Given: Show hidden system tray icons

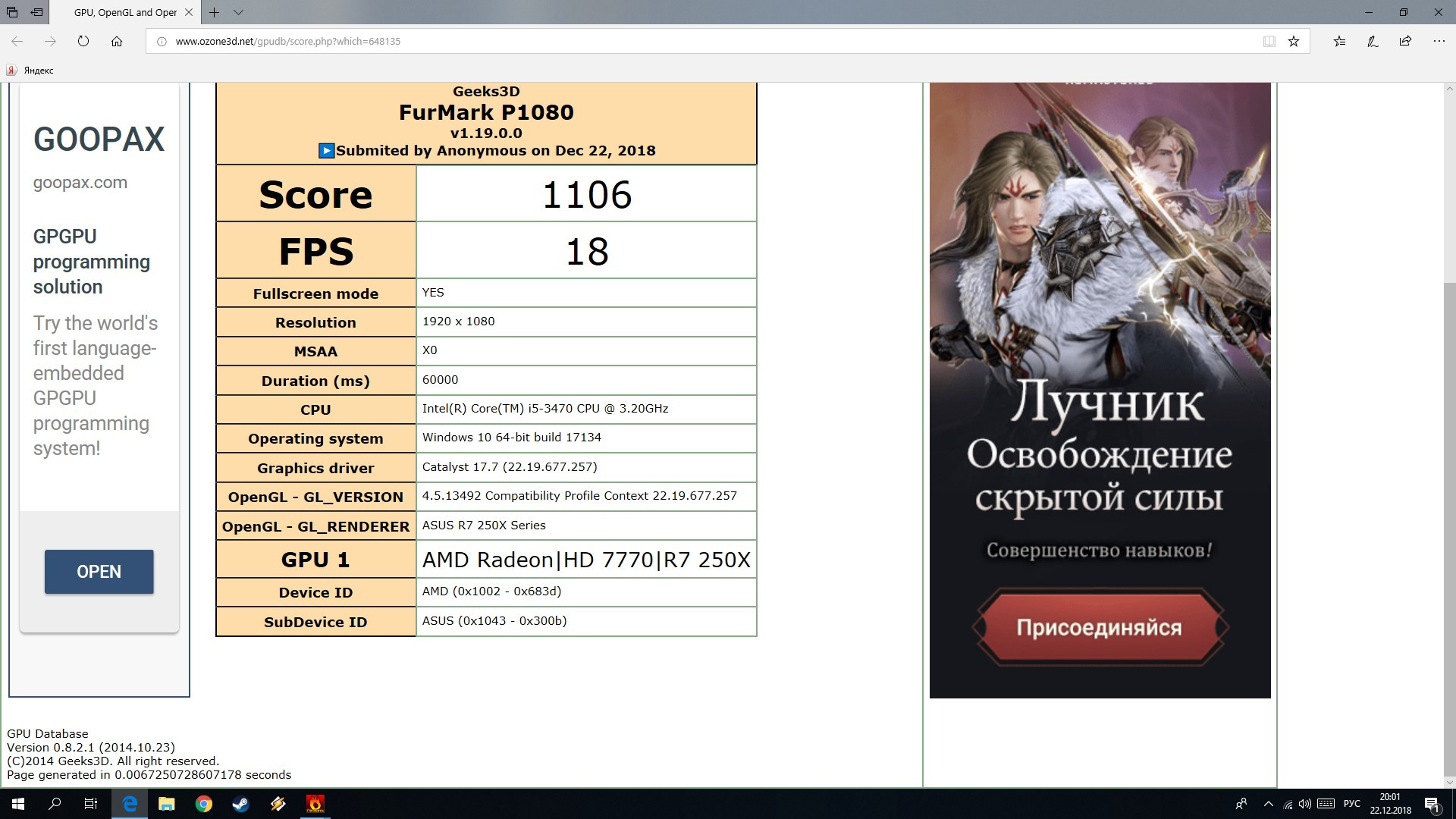Looking at the screenshot, I should (x=1268, y=804).
